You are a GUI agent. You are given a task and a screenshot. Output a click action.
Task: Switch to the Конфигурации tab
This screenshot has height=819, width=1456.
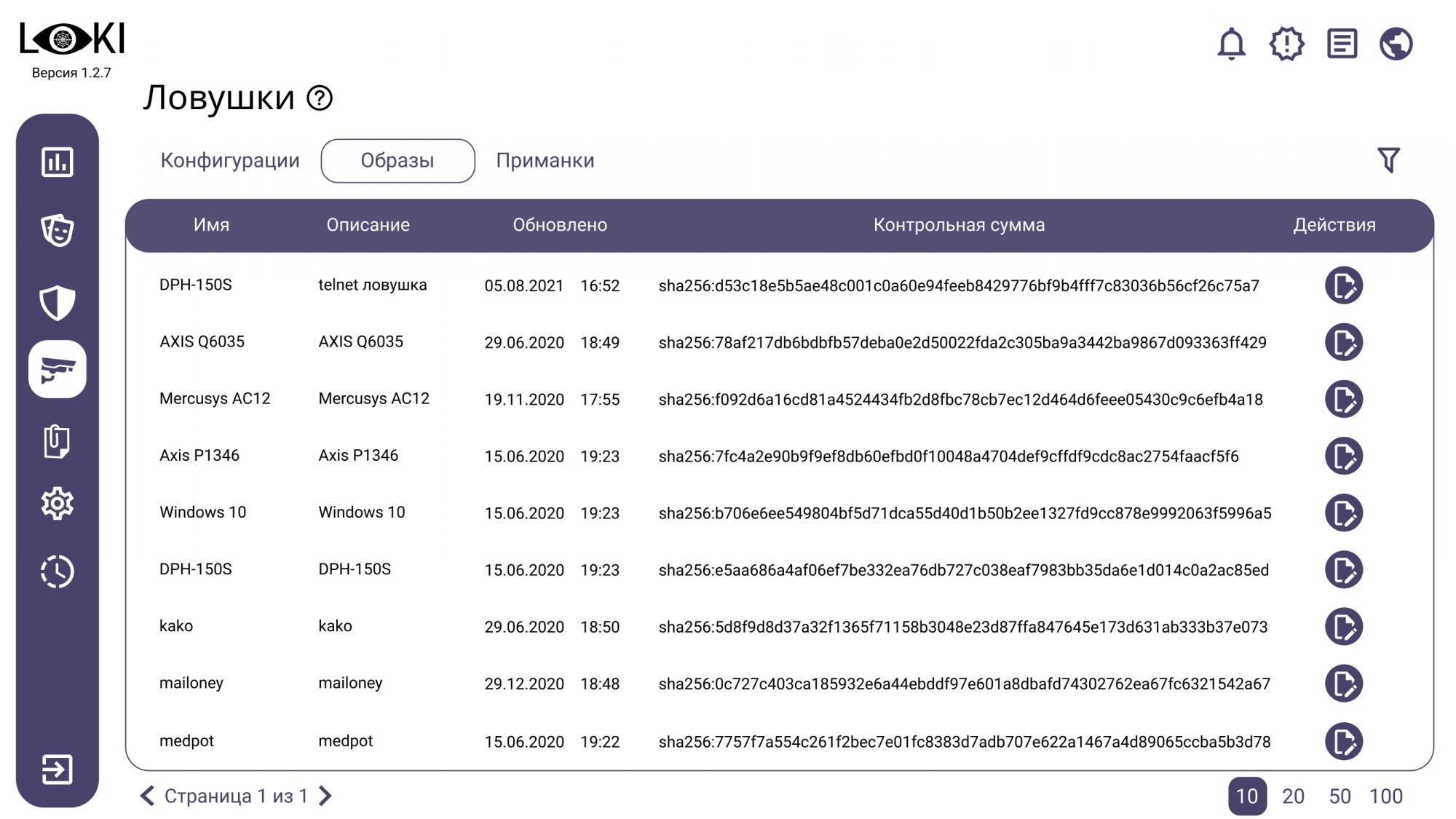point(230,160)
